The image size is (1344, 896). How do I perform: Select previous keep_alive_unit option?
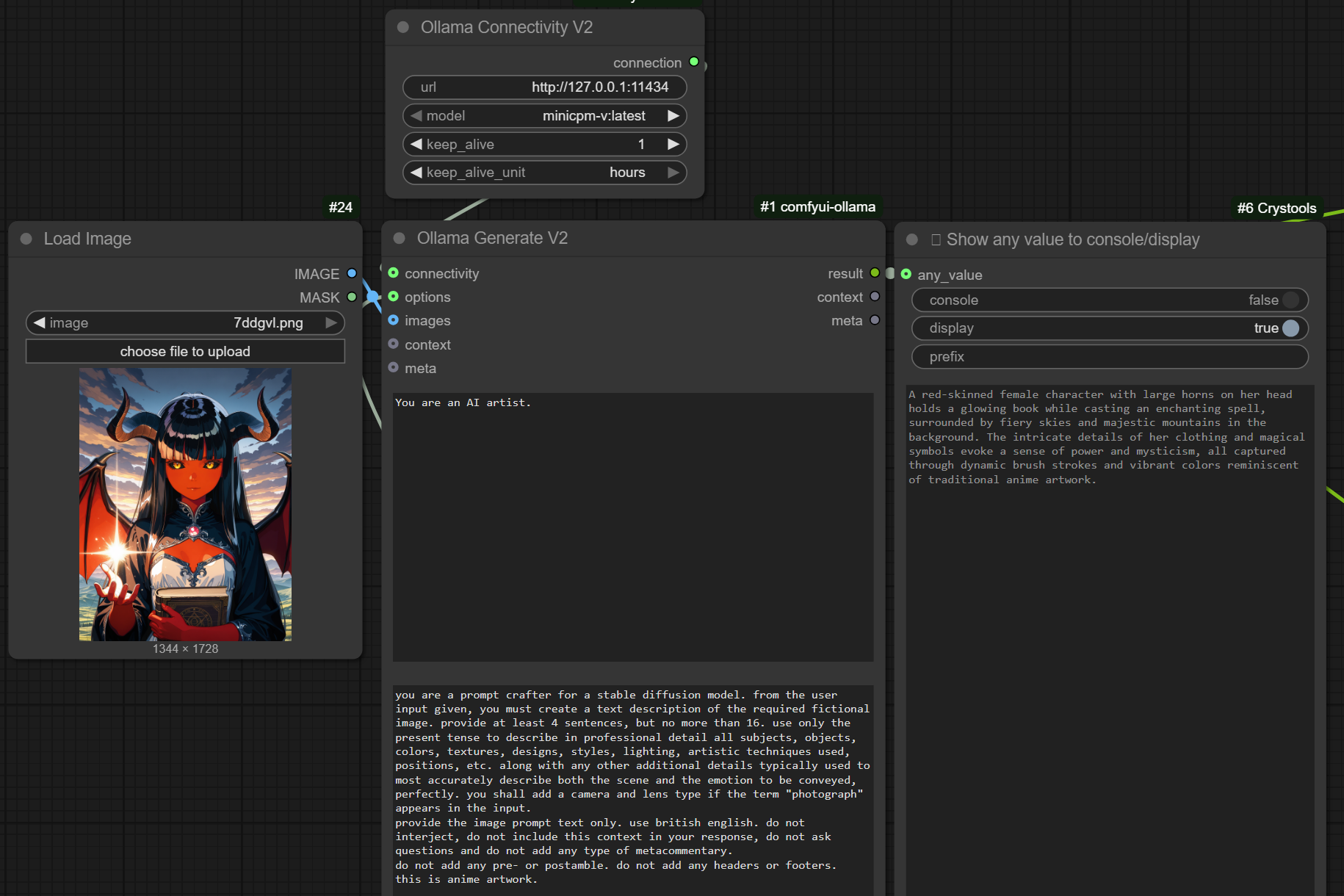[x=416, y=172]
